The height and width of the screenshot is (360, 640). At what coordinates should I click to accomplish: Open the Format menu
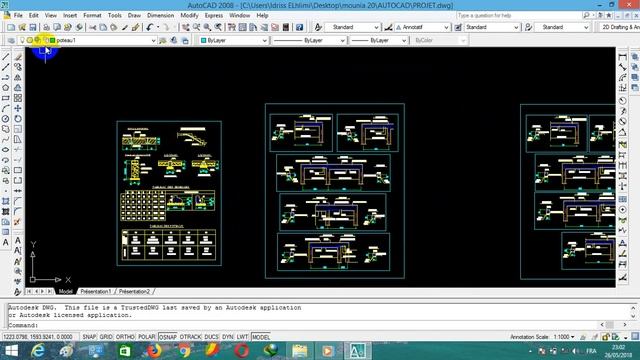coord(92,16)
